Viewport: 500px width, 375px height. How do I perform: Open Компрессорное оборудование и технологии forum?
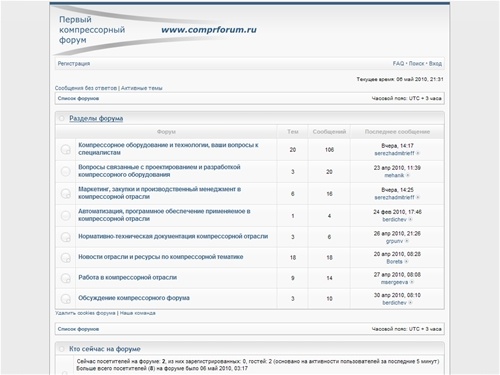168,149
